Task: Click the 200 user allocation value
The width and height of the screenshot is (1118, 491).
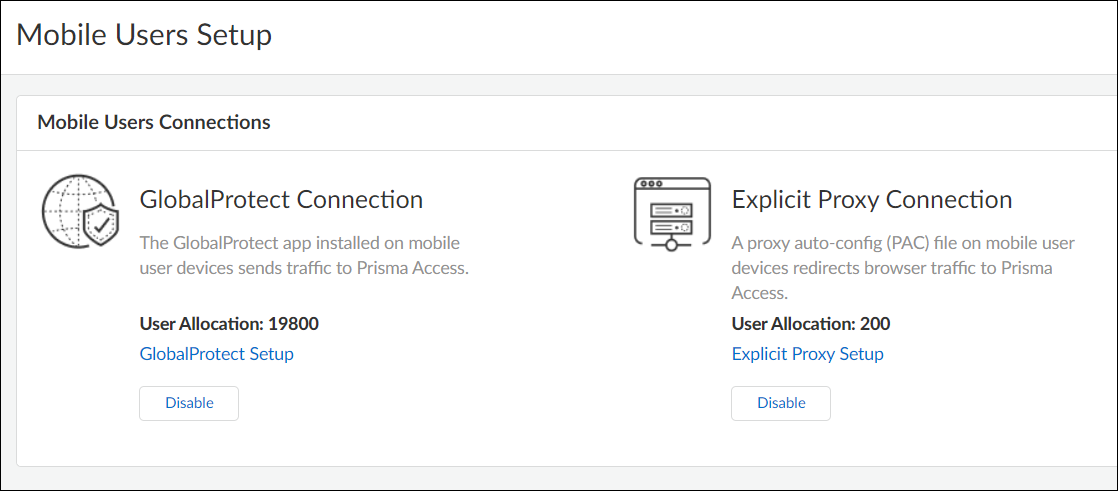Action: tap(875, 323)
